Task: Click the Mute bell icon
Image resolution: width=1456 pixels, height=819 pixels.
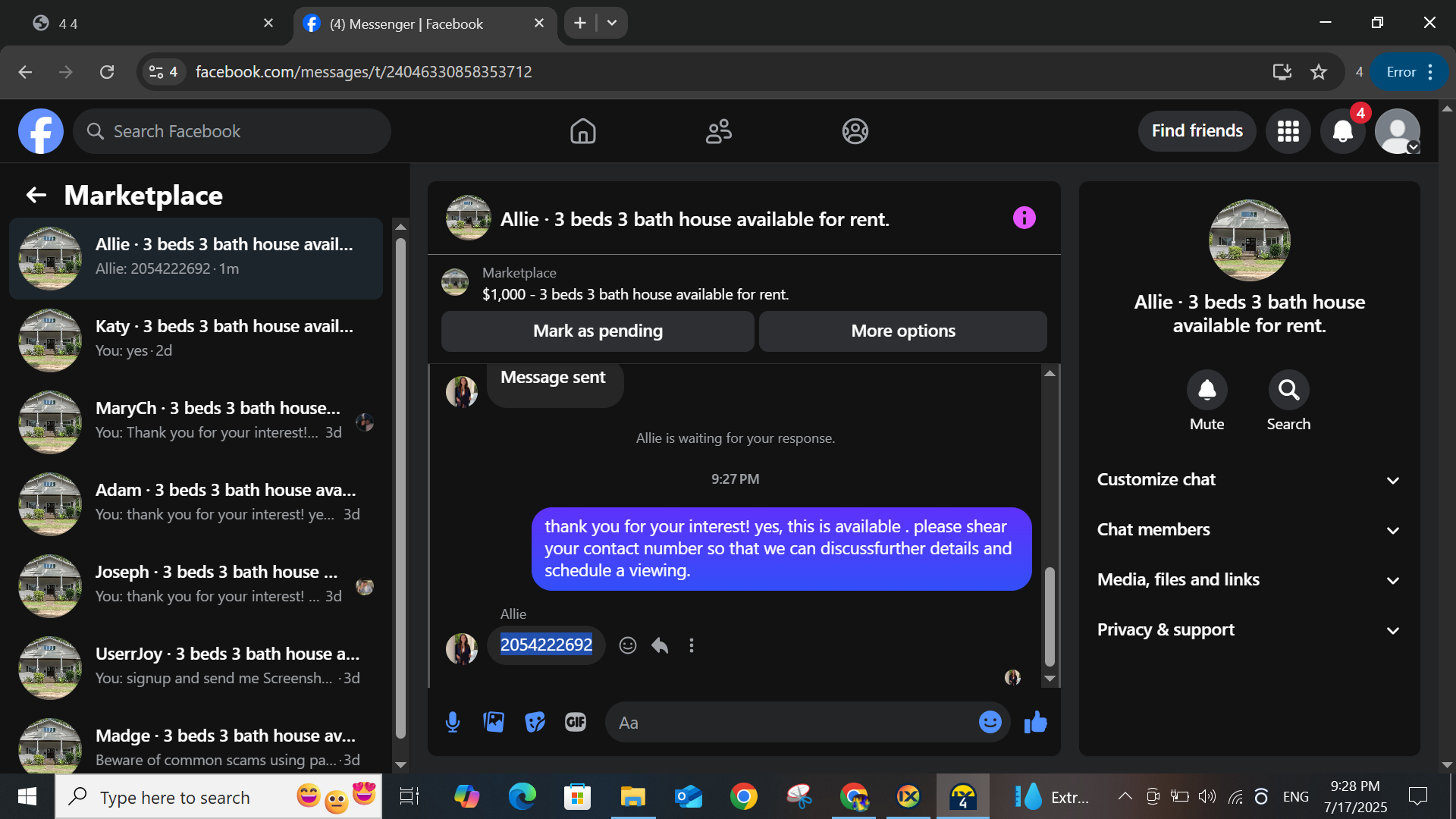Action: [x=1207, y=390]
